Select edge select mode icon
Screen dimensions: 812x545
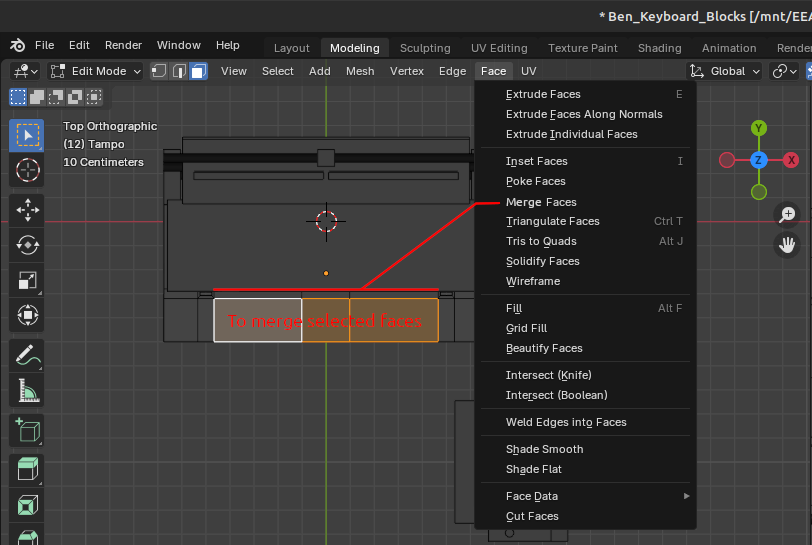click(x=179, y=71)
